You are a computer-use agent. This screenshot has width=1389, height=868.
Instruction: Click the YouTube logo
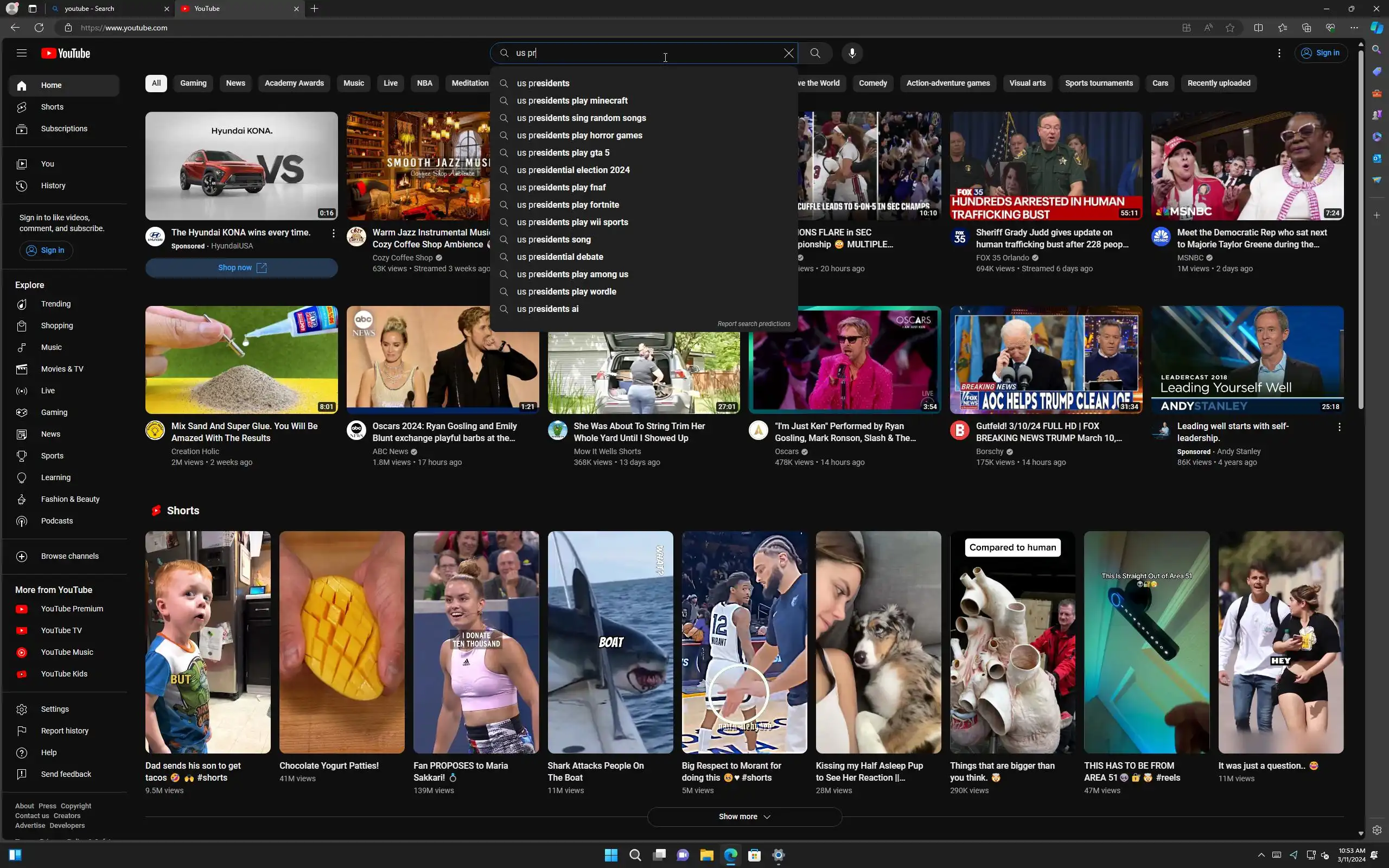[66, 53]
